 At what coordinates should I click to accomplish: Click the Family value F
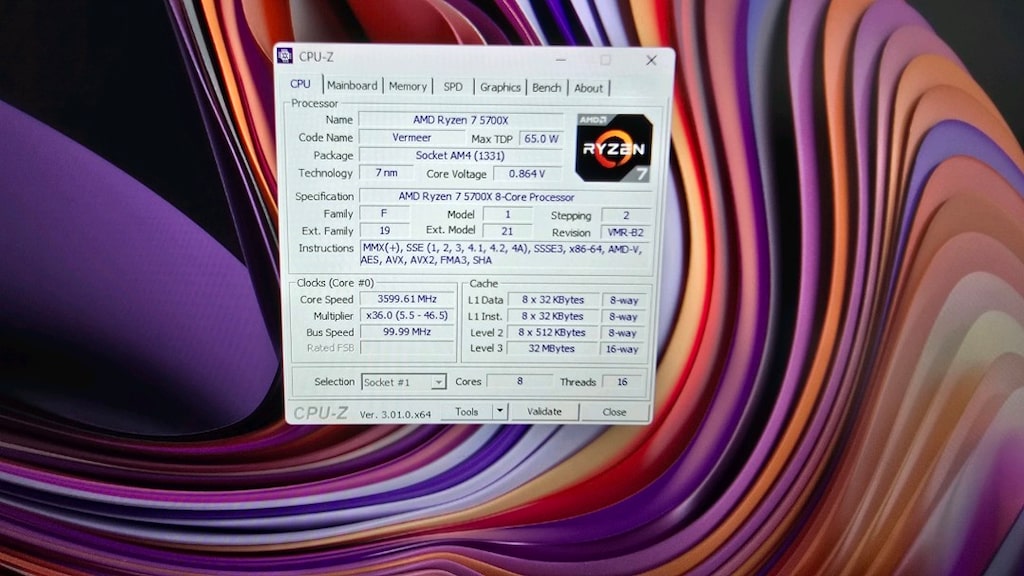pyautogui.click(x=385, y=214)
